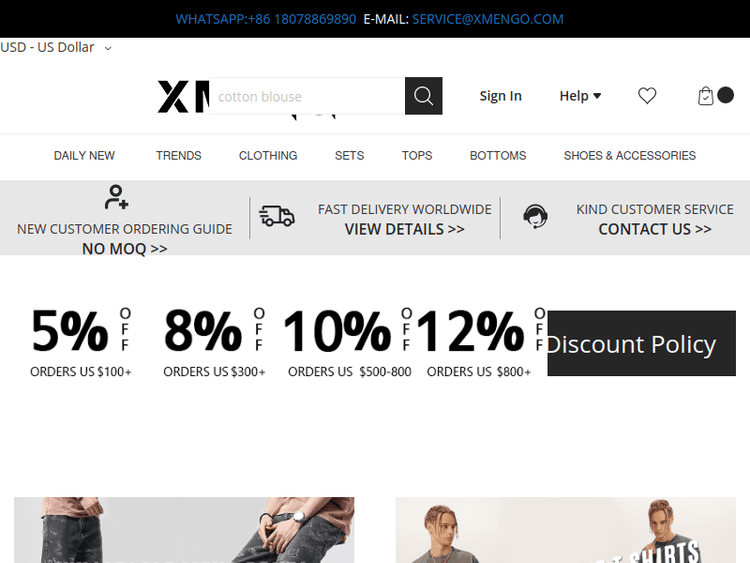The image size is (750, 563).
Task: Click the customer service headset icon
Action: click(536, 216)
